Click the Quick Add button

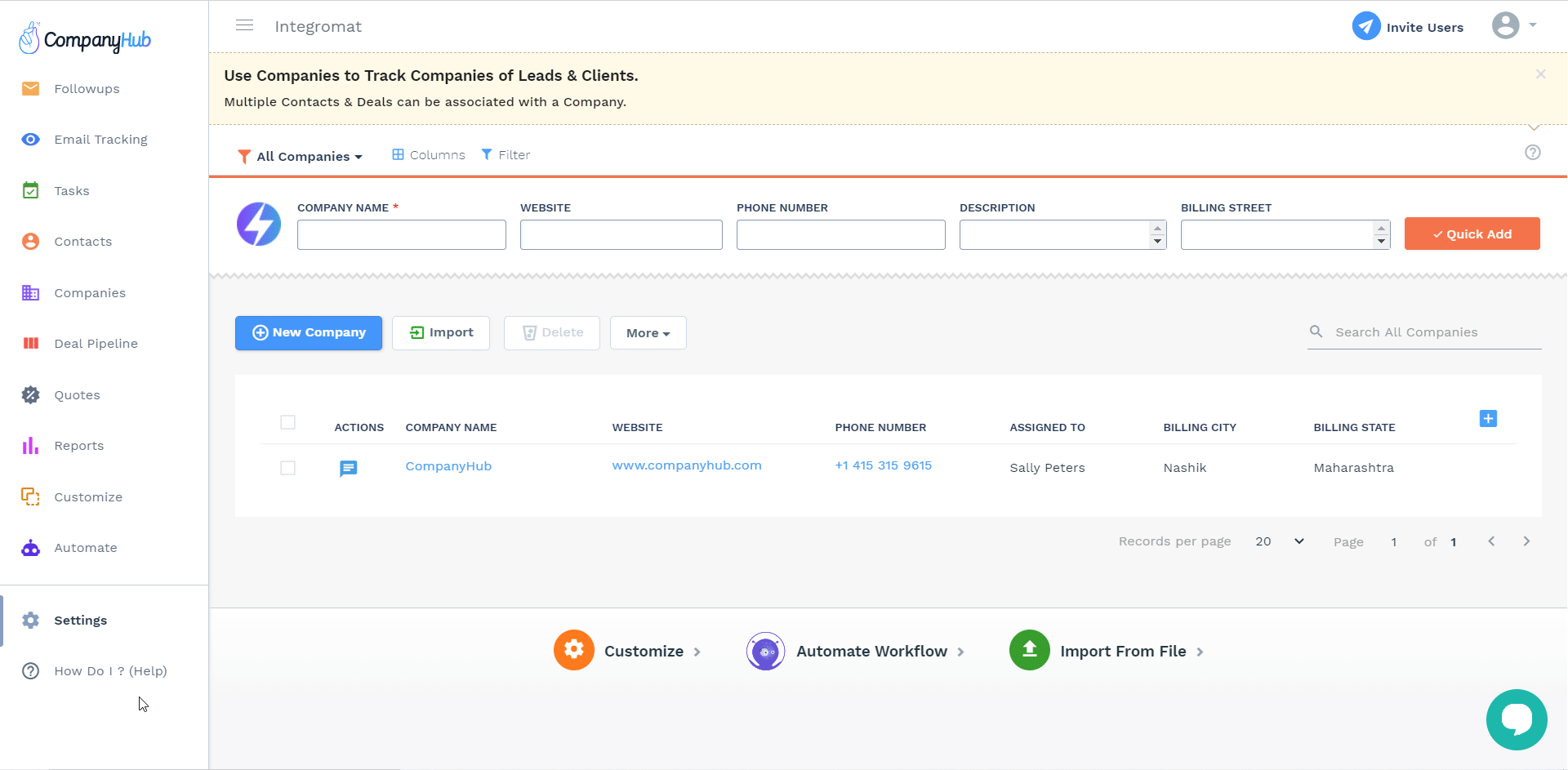1472,234
